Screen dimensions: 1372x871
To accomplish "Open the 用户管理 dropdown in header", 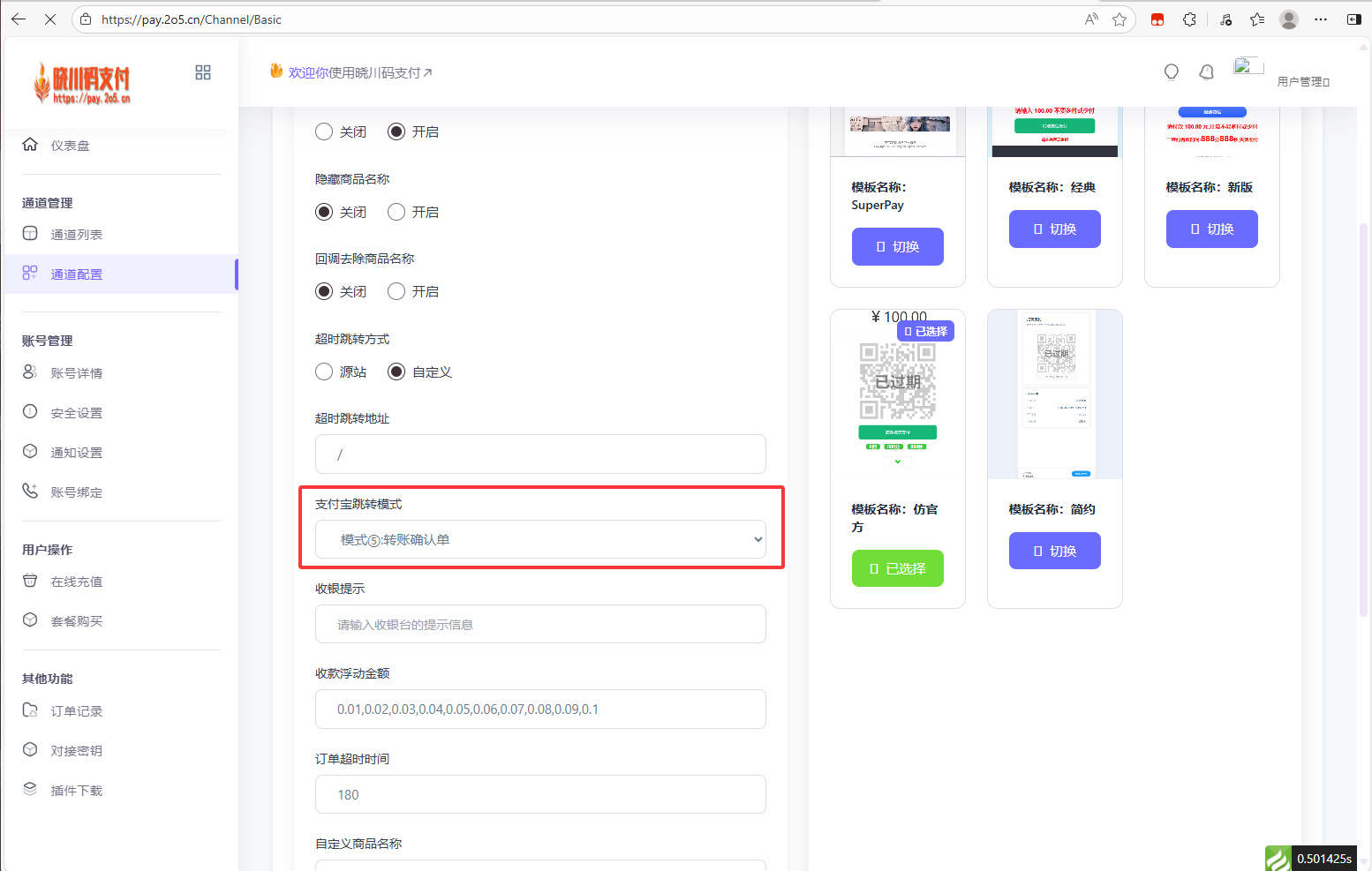I will pyautogui.click(x=1303, y=82).
